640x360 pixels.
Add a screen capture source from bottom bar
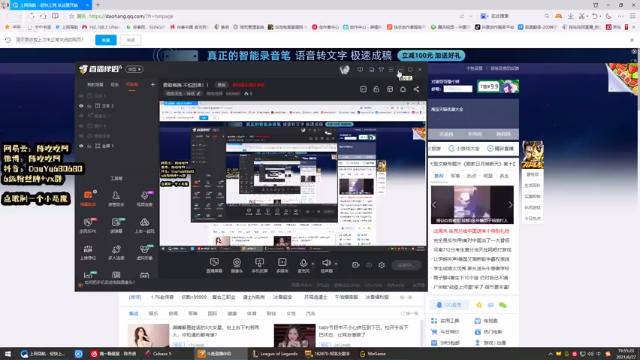click(x=214, y=265)
